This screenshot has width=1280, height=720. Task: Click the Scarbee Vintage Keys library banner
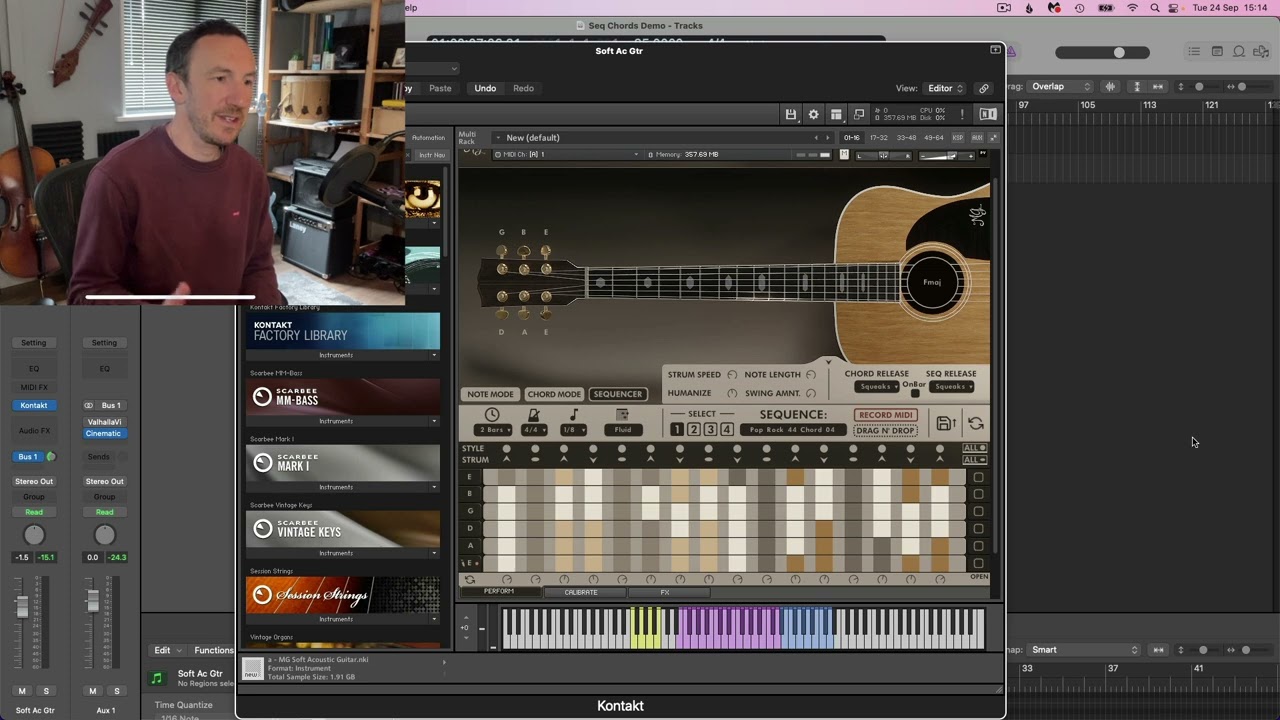(343, 529)
